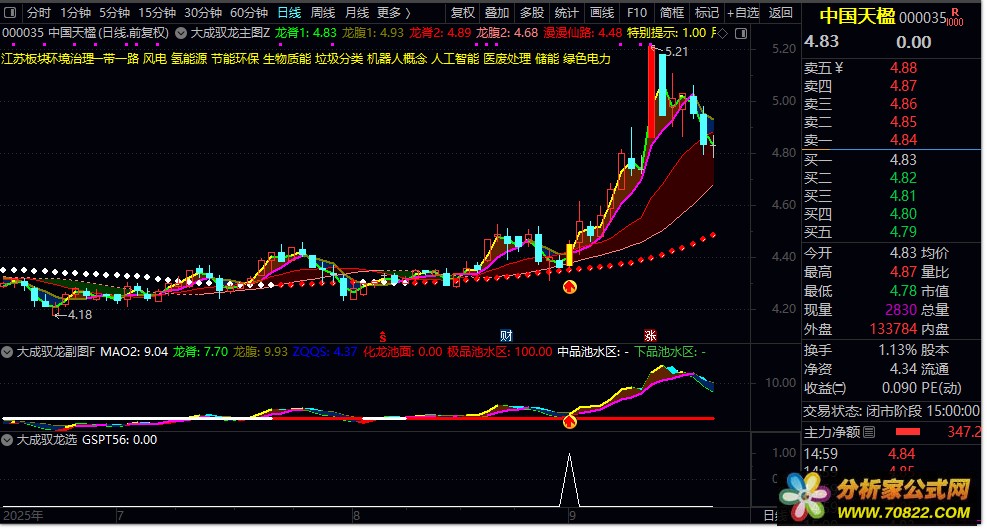Screen dimensions: 987x529
Task: Select the 60分钟 period
Action: pos(249,12)
